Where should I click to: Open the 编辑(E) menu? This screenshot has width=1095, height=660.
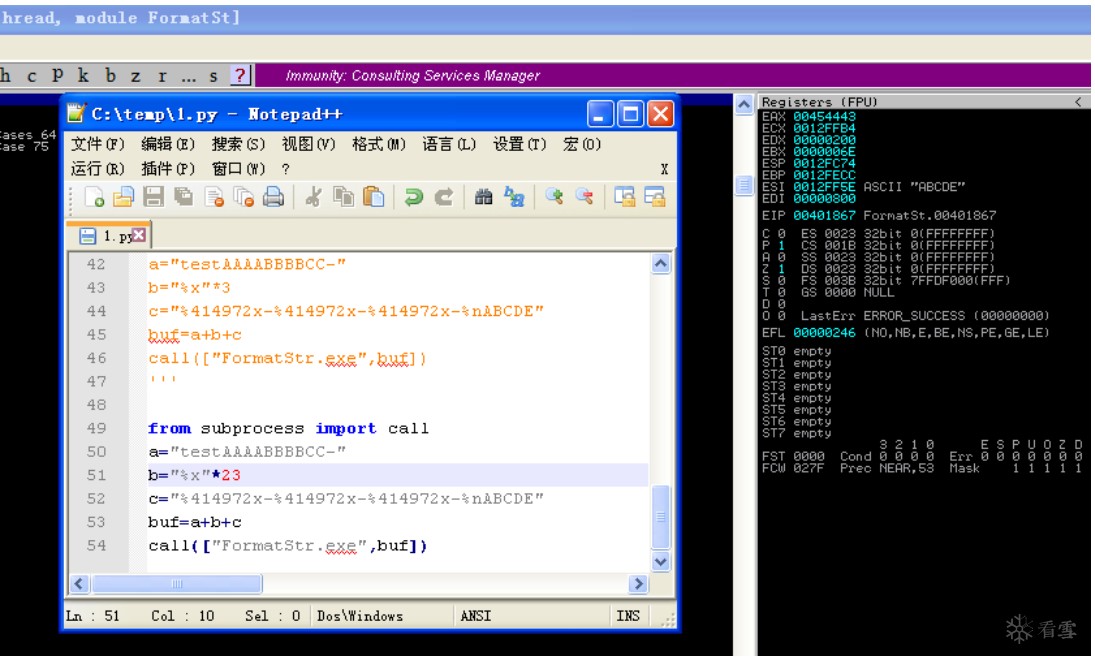point(168,145)
